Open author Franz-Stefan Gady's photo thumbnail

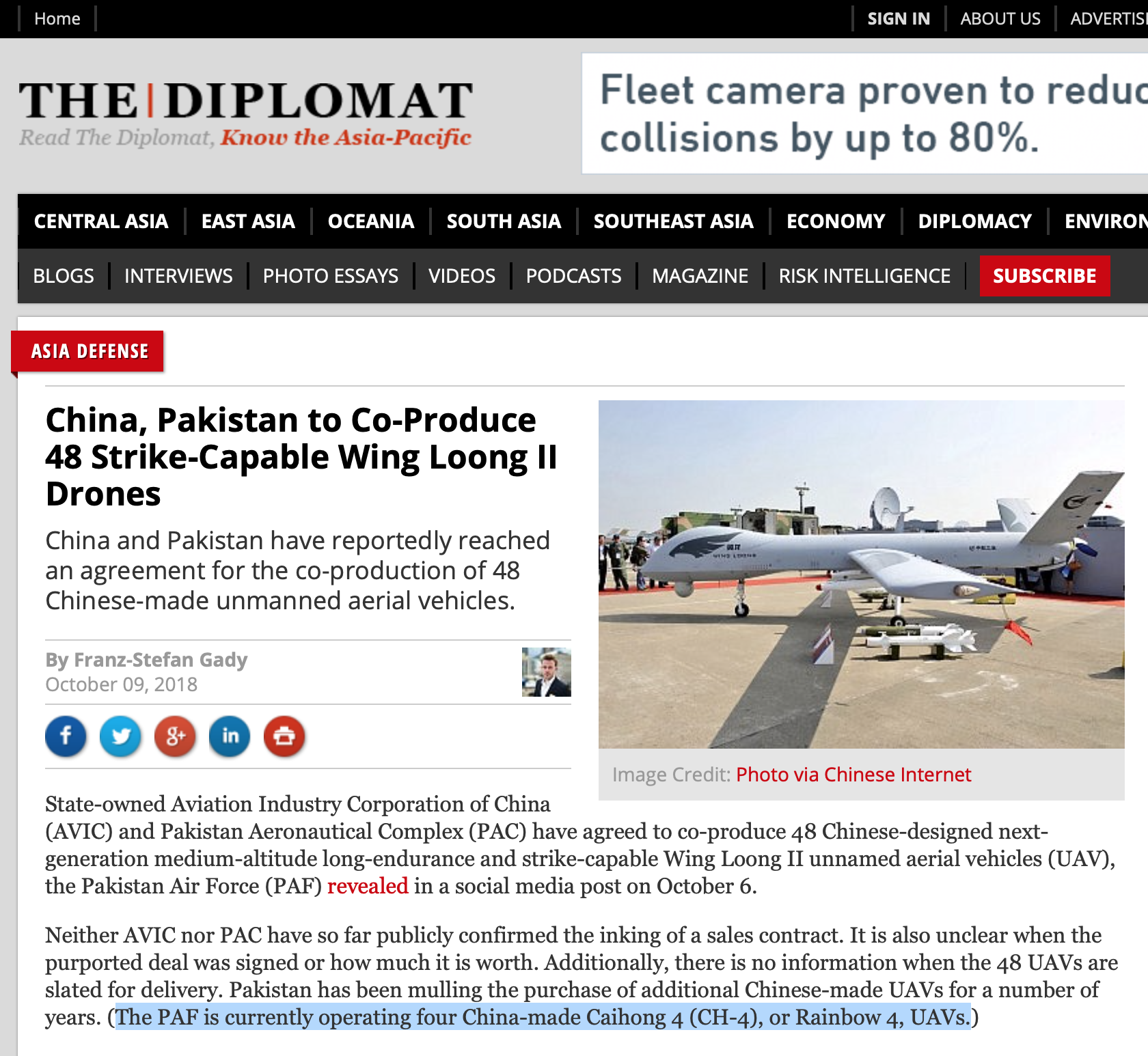pyautogui.click(x=546, y=672)
